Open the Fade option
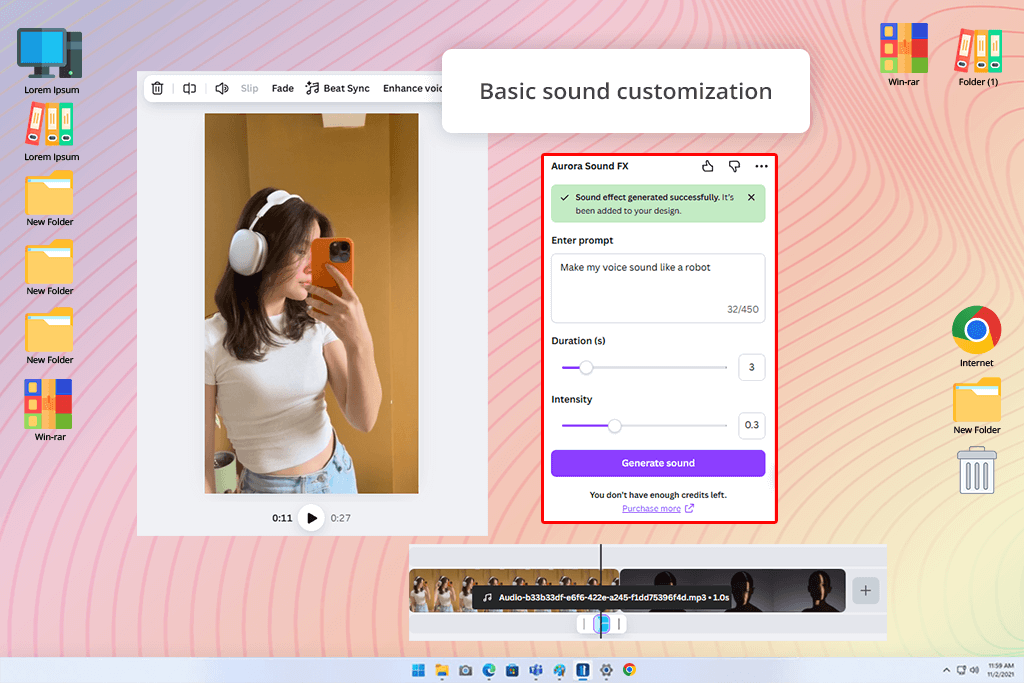 283,88
